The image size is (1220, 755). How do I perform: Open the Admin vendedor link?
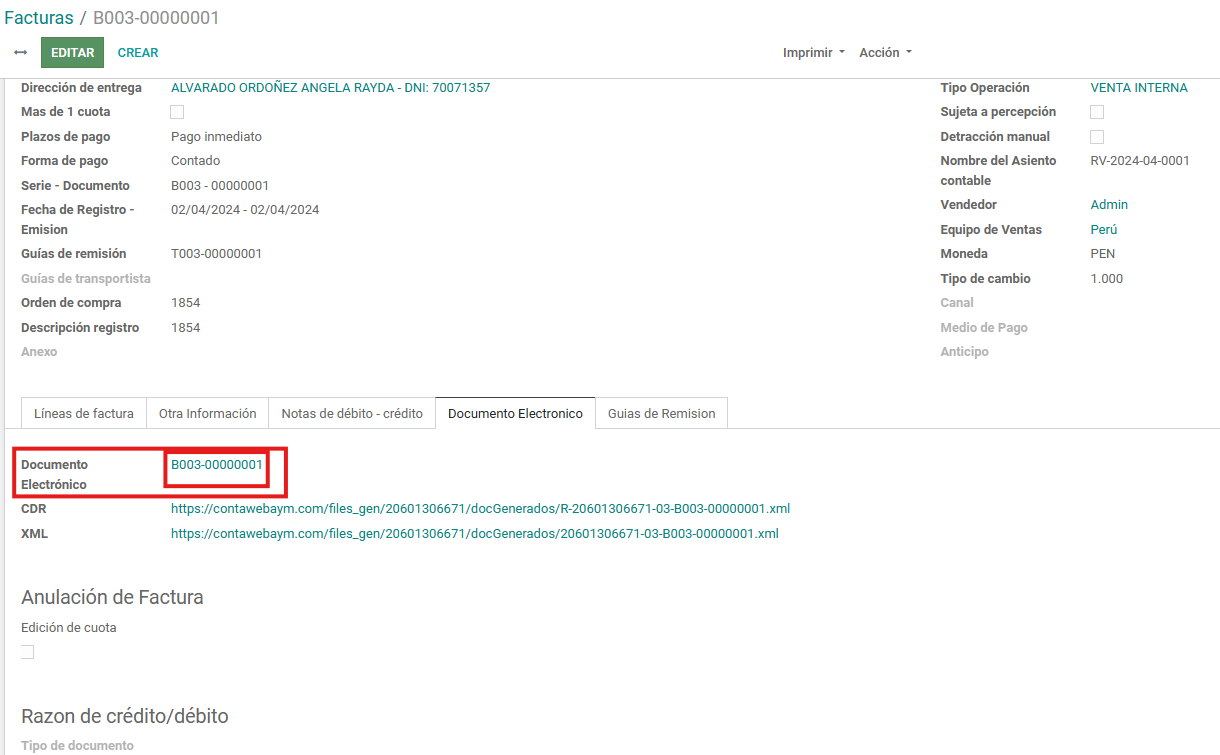click(x=1108, y=205)
